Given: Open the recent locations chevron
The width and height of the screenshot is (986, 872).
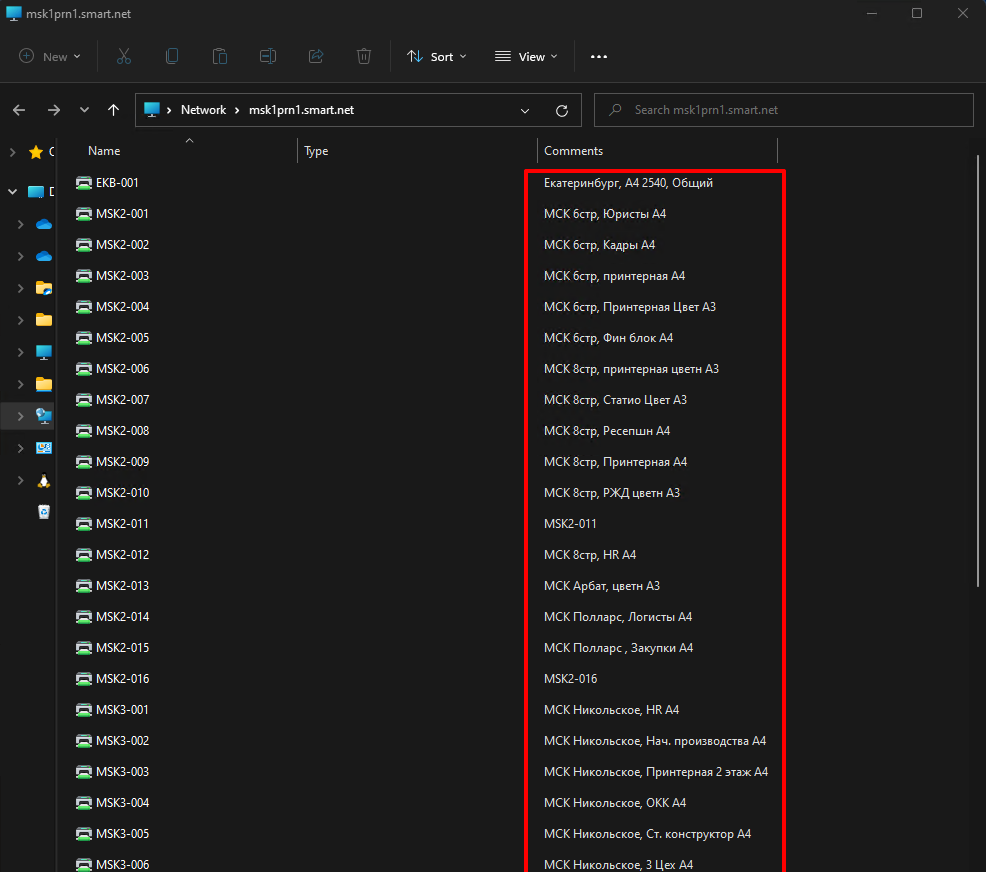Looking at the screenshot, I should [84, 110].
